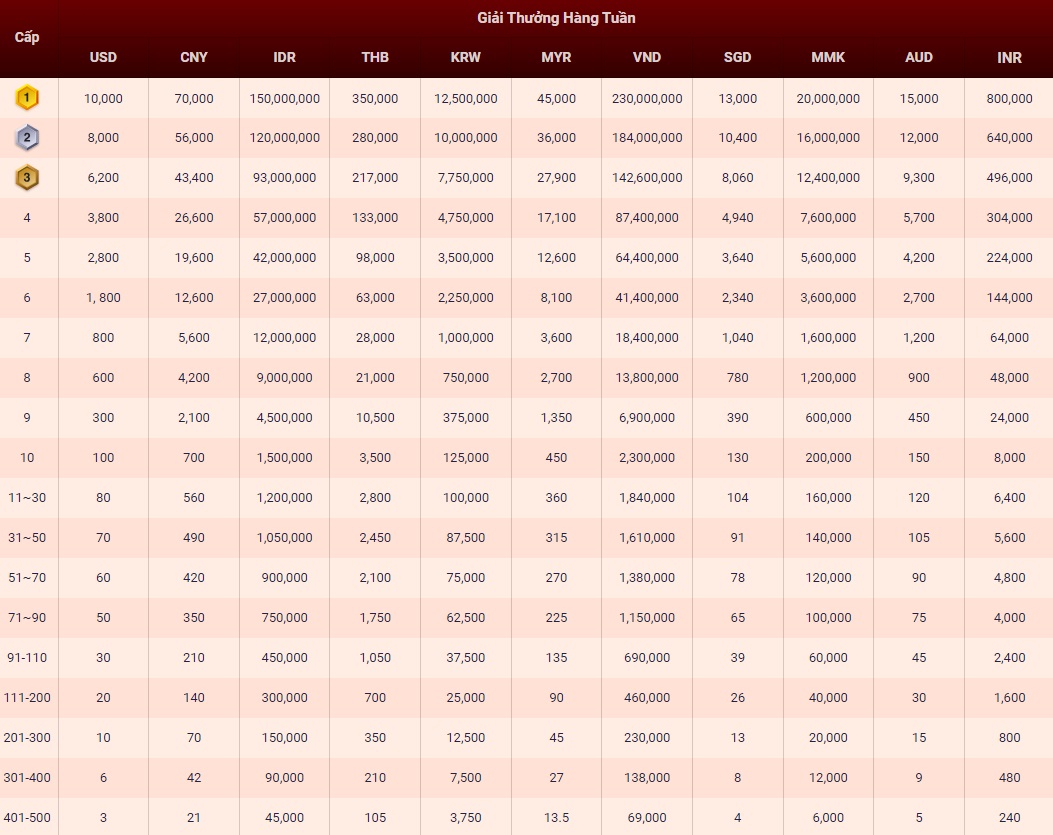
Task: Click the bronze rank 3 medal icon
Action: coord(27,178)
